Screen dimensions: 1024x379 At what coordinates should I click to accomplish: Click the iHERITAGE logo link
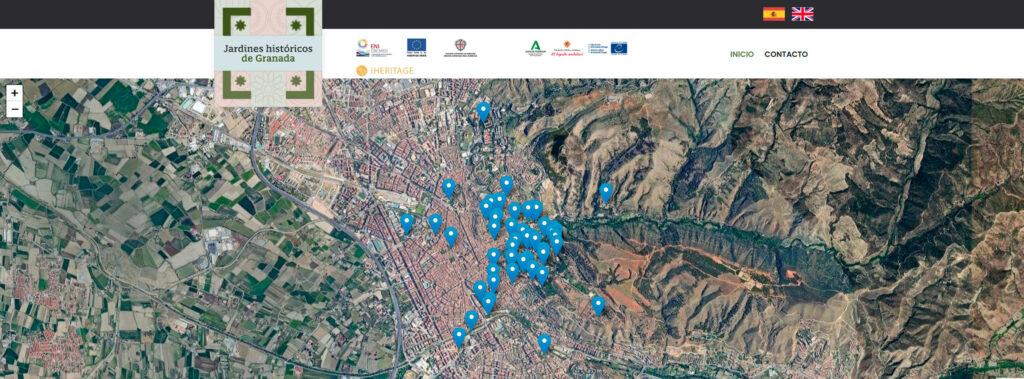point(385,71)
